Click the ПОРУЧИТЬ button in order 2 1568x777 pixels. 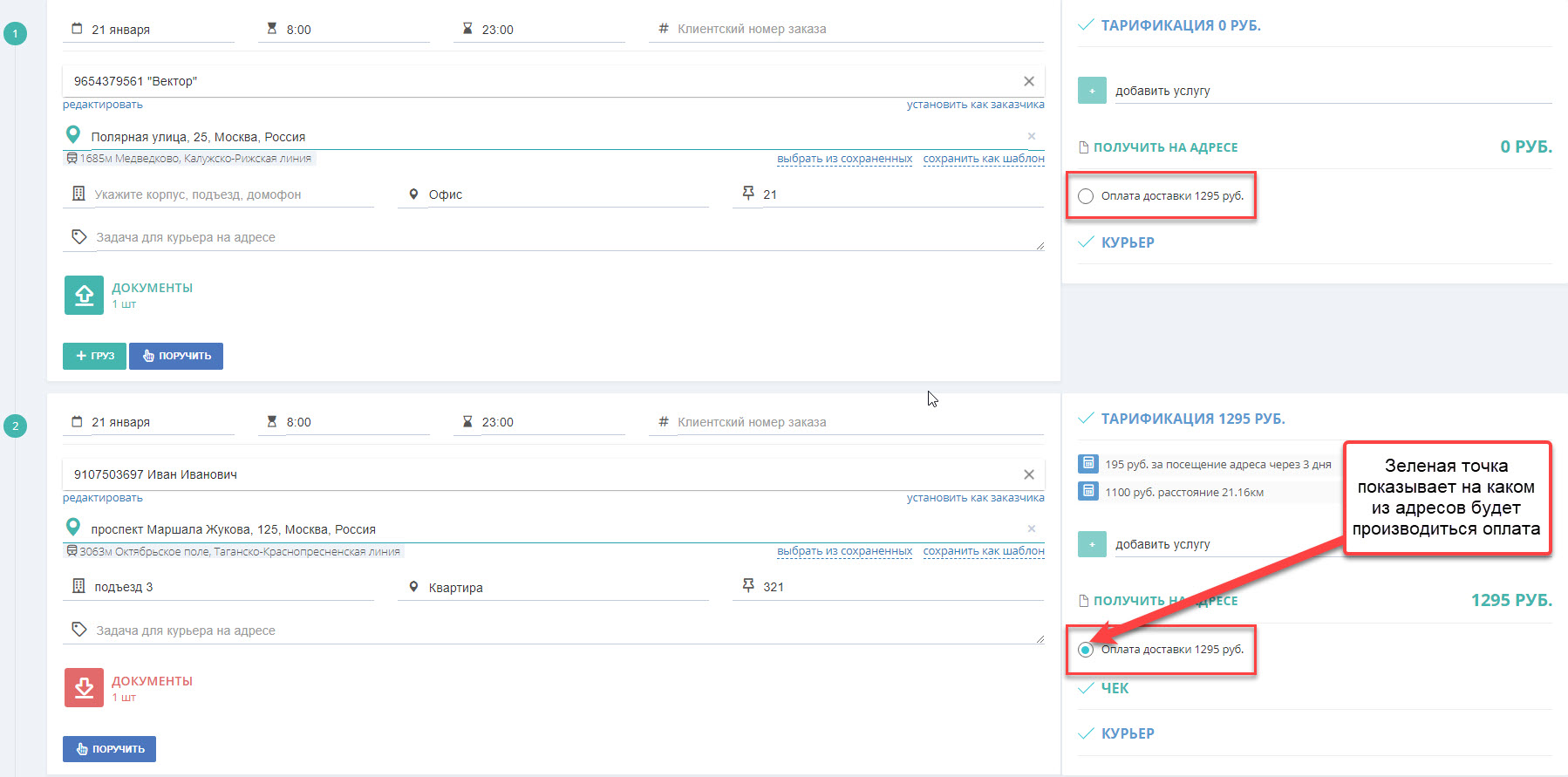click(x=110, y=749)
